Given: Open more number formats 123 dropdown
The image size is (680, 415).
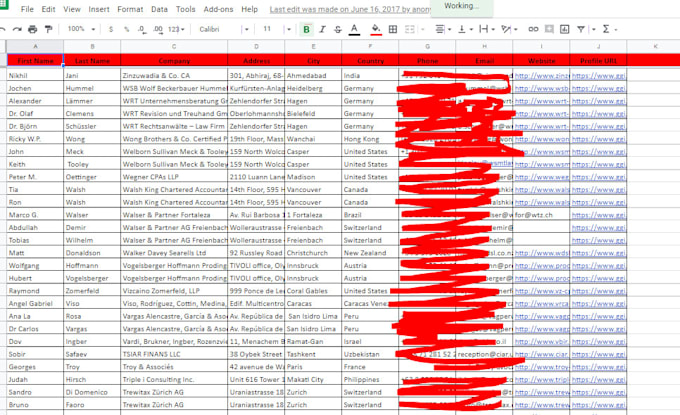Looking at the screenshot, I should point(176,29).
